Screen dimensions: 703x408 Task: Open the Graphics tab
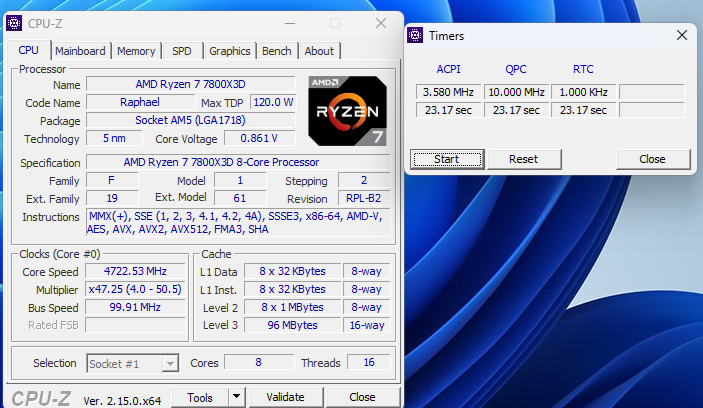pos(230,51)
